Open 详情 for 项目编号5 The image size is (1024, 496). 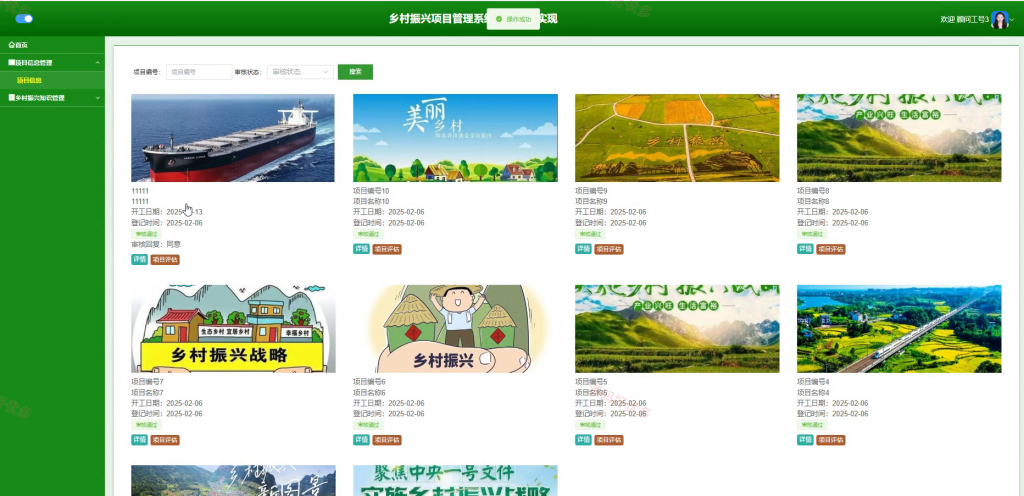(583, 441)
